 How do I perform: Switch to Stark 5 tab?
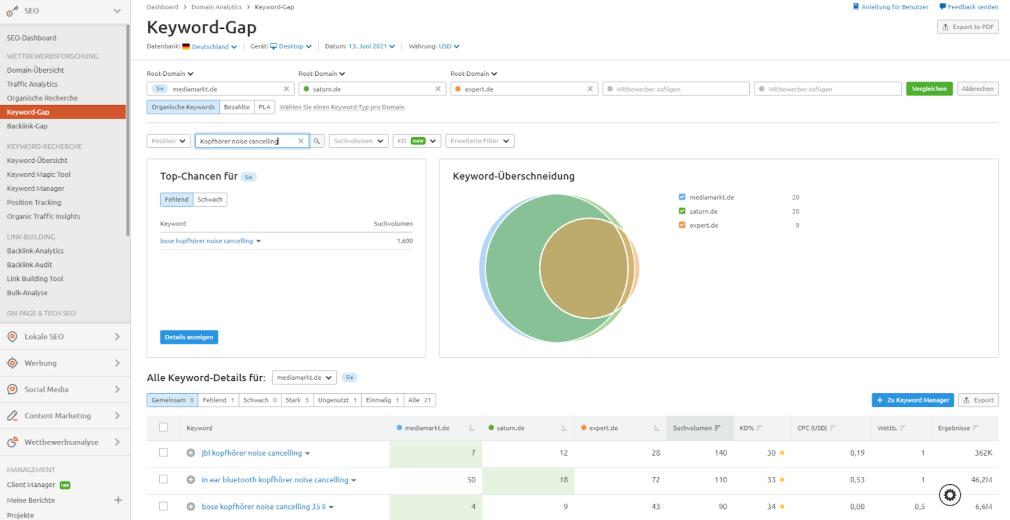(x=297, y=400)
